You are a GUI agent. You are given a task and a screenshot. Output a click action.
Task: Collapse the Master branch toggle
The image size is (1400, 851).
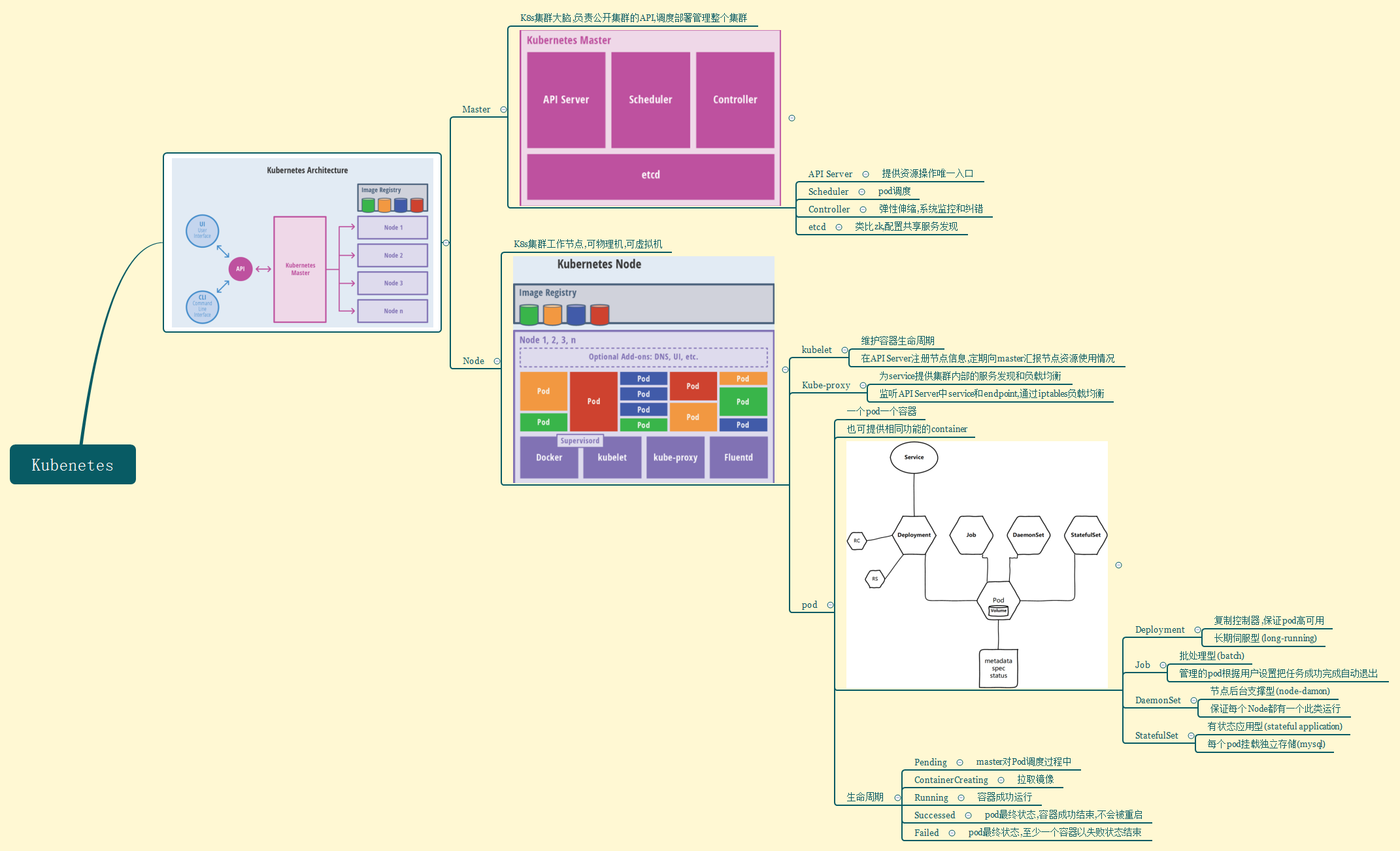tap(503, 110)
